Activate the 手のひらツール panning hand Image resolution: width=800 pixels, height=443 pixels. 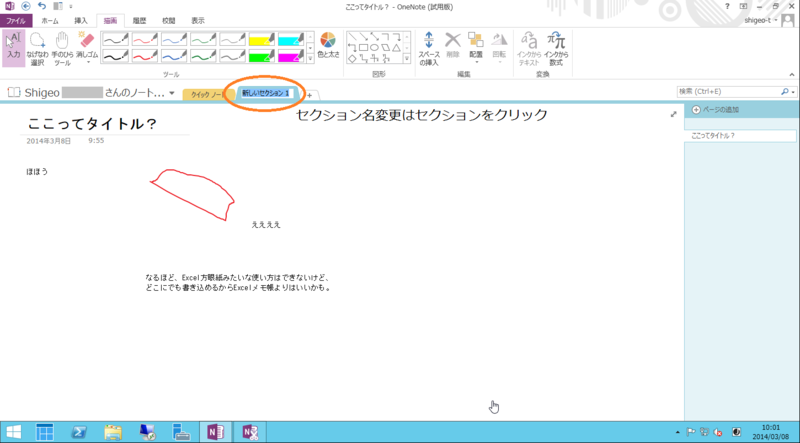click(x=62, y=49)
